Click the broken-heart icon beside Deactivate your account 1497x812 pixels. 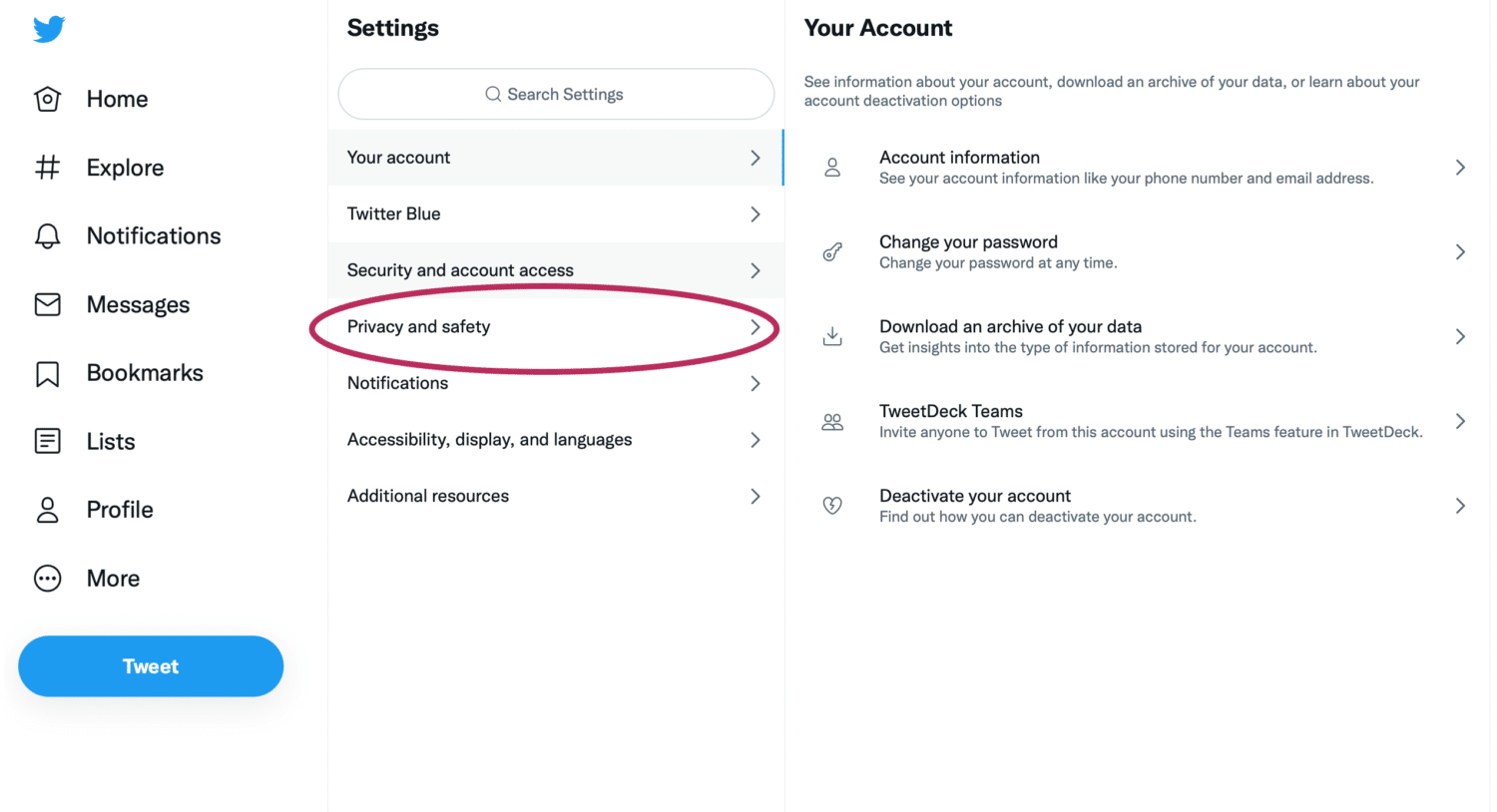point(832,506)
